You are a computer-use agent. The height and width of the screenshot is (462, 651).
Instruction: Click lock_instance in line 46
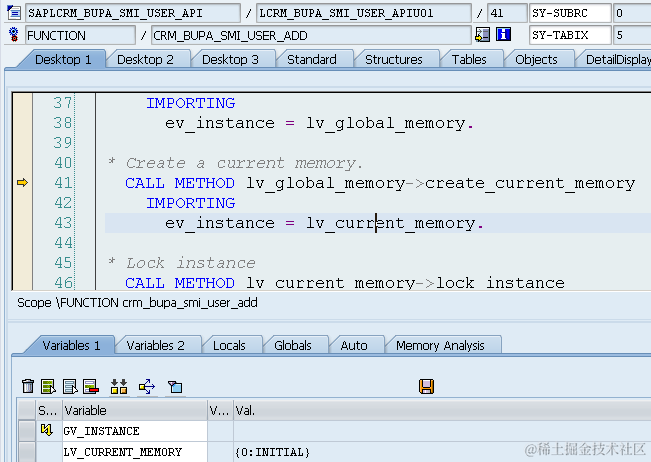[500, 283]
